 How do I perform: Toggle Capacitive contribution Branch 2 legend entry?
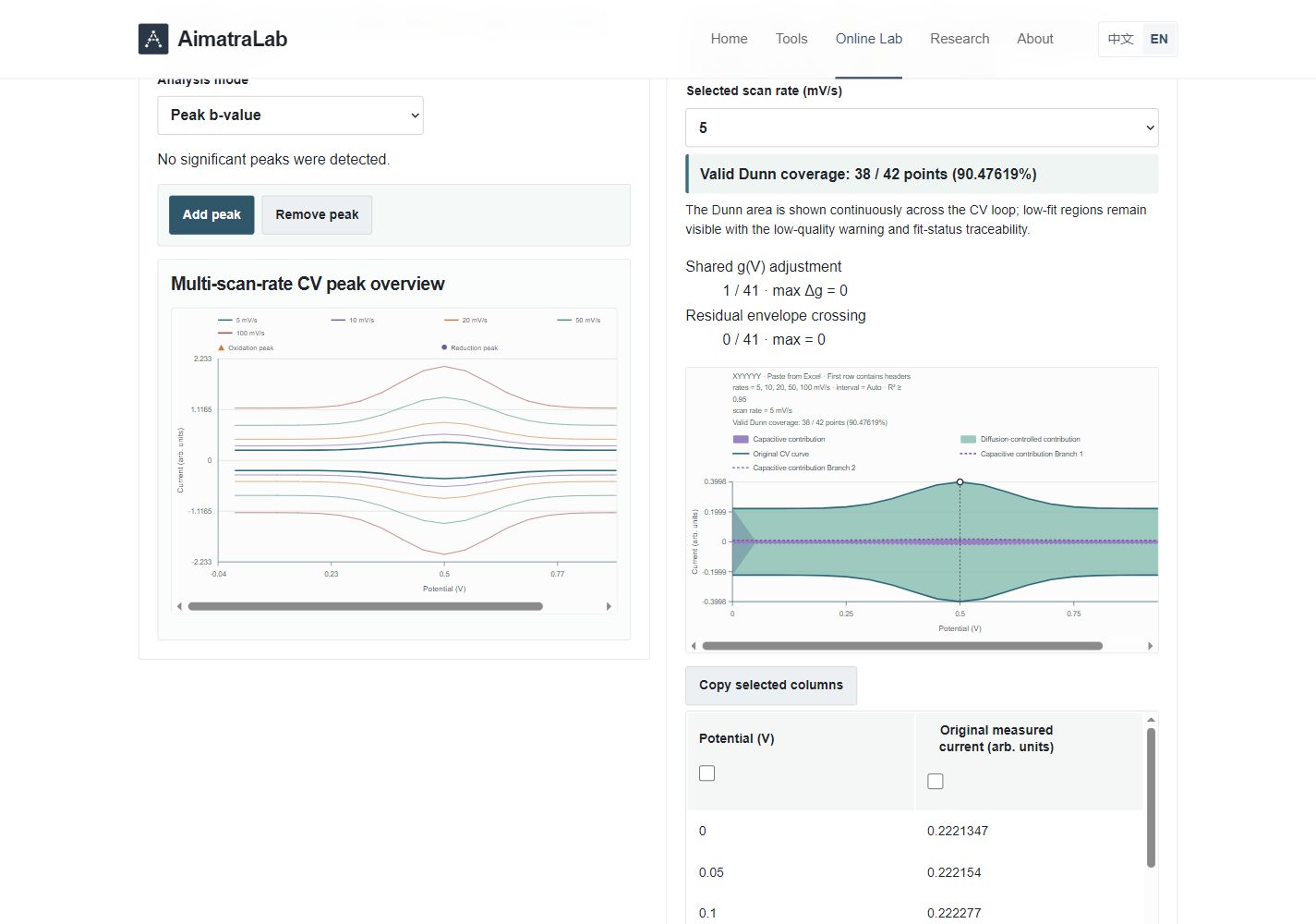click(794, 468)
